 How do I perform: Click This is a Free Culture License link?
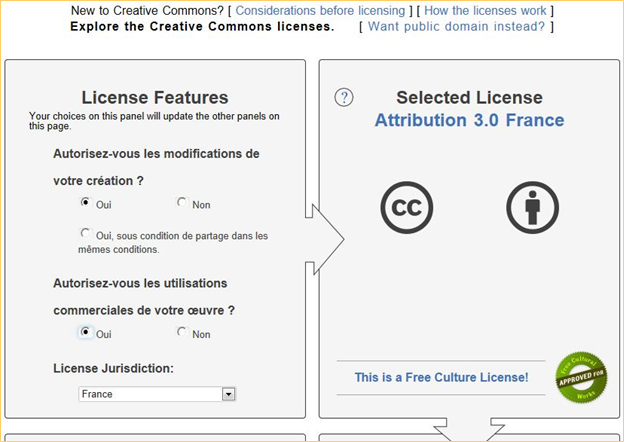[441, 377]
